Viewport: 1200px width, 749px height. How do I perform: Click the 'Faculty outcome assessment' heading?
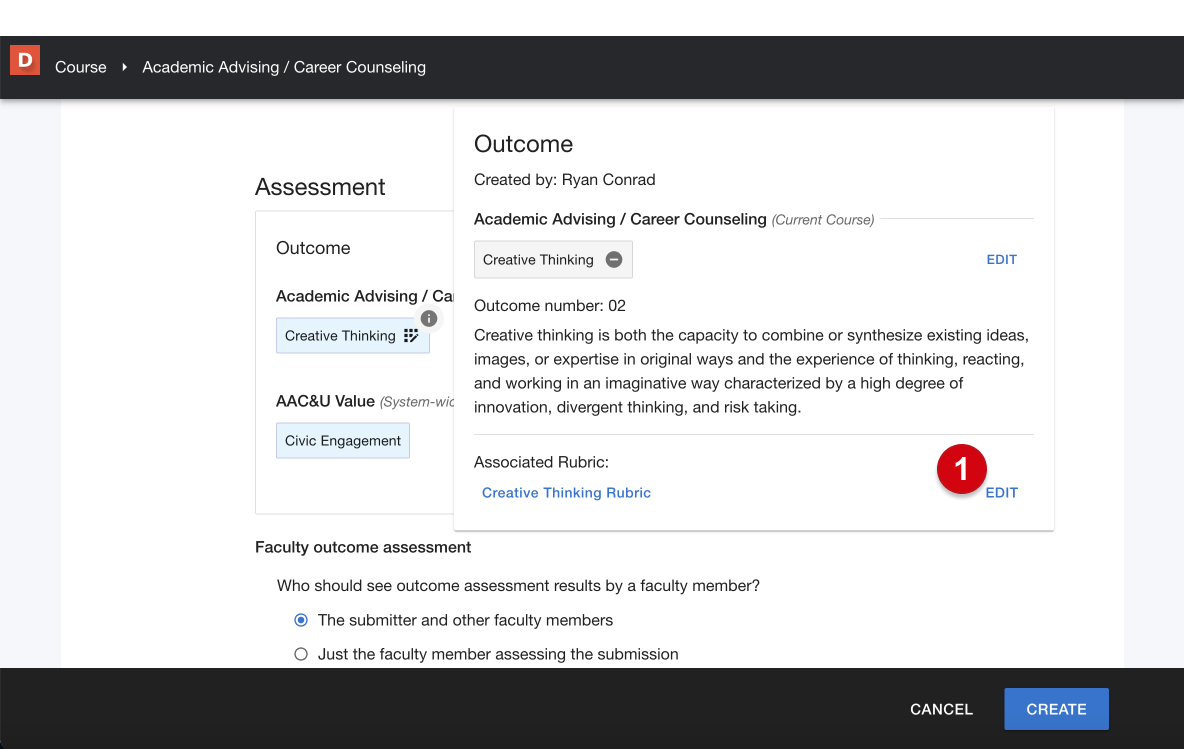tap(363, 548)
